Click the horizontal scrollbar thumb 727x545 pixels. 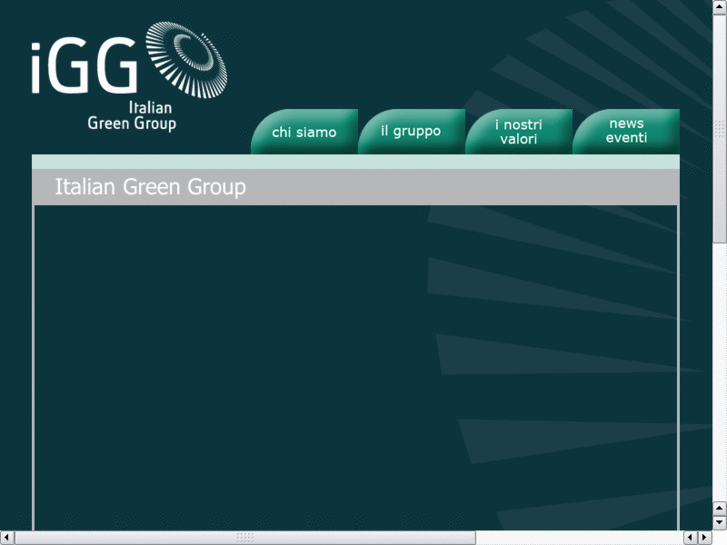(x=245, y=538)
